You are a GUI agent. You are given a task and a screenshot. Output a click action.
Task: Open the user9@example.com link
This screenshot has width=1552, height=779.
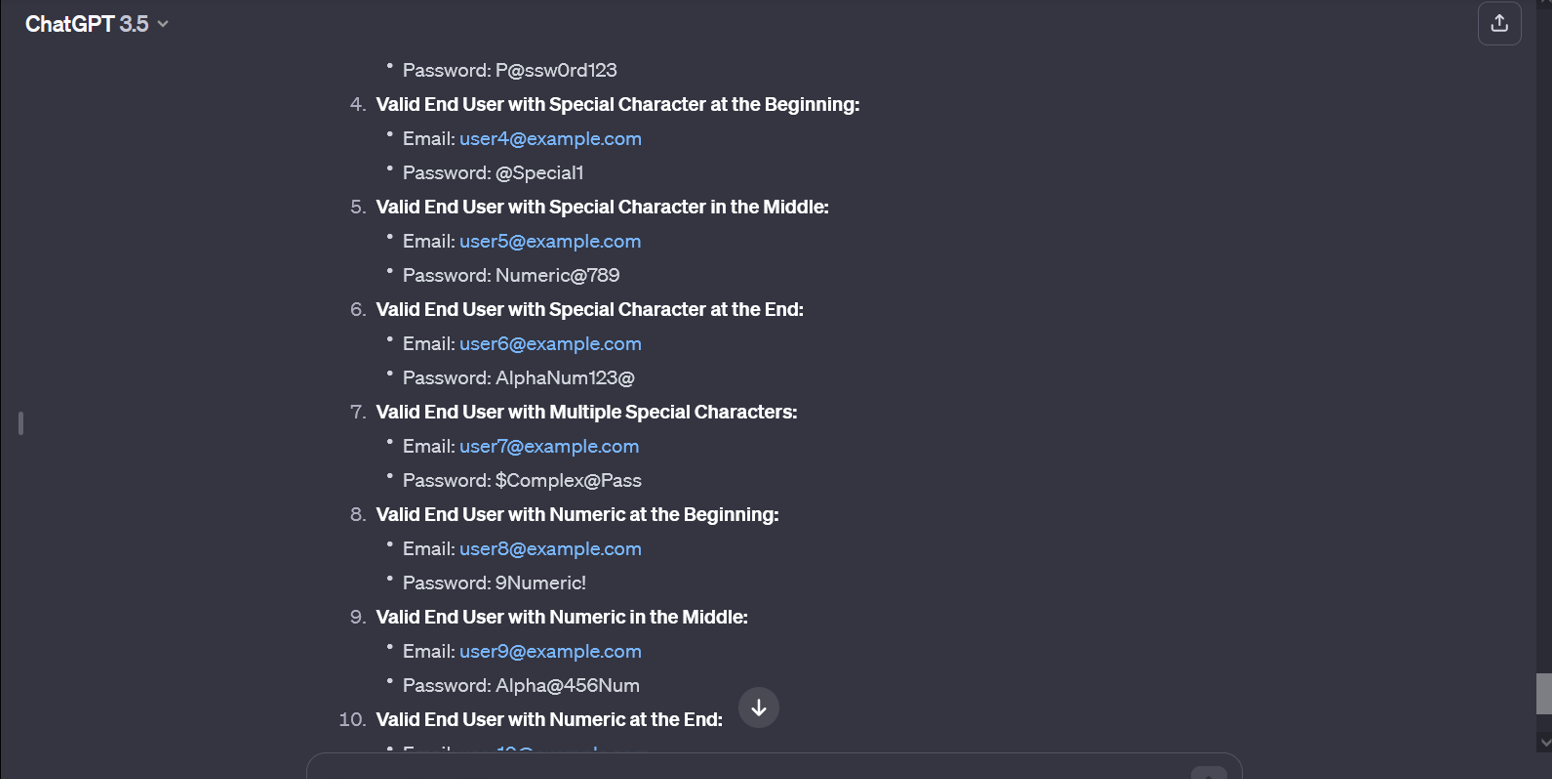(x=550, y=651)
